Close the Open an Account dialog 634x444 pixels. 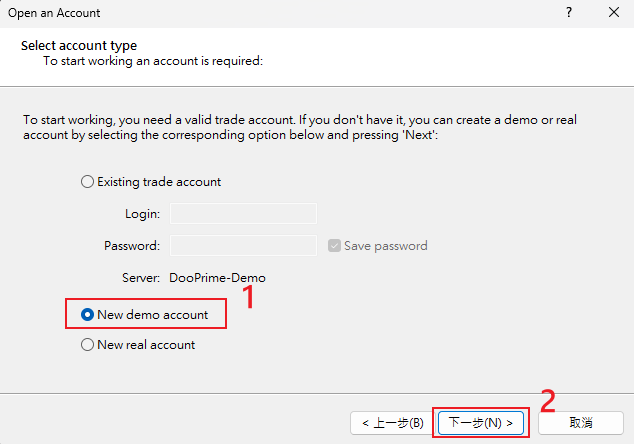tap(613, 13)
